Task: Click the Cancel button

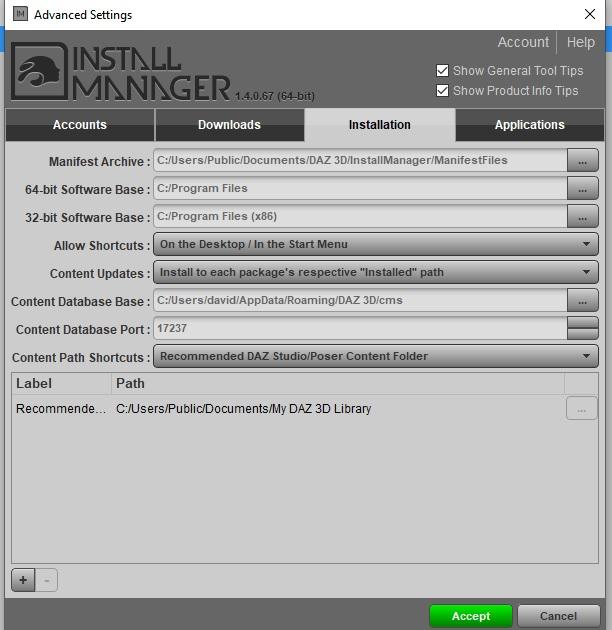Action: tap(559, 616)
